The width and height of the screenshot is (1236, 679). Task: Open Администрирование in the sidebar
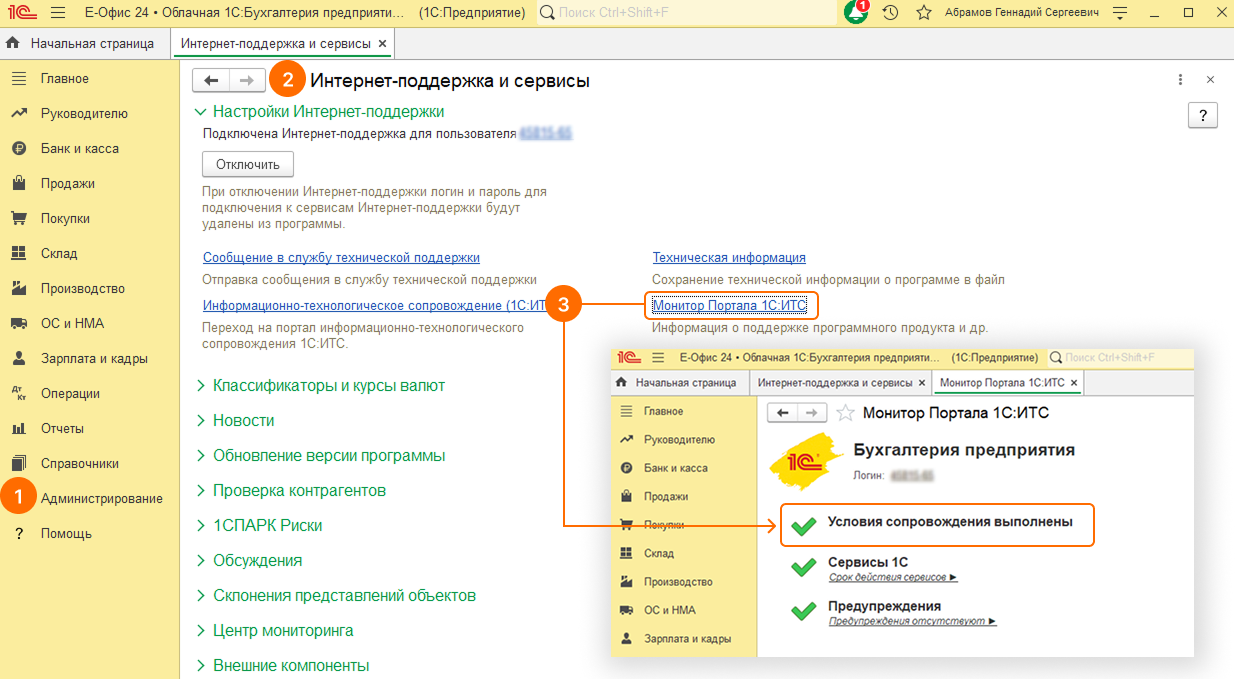[x=101, y=499]
